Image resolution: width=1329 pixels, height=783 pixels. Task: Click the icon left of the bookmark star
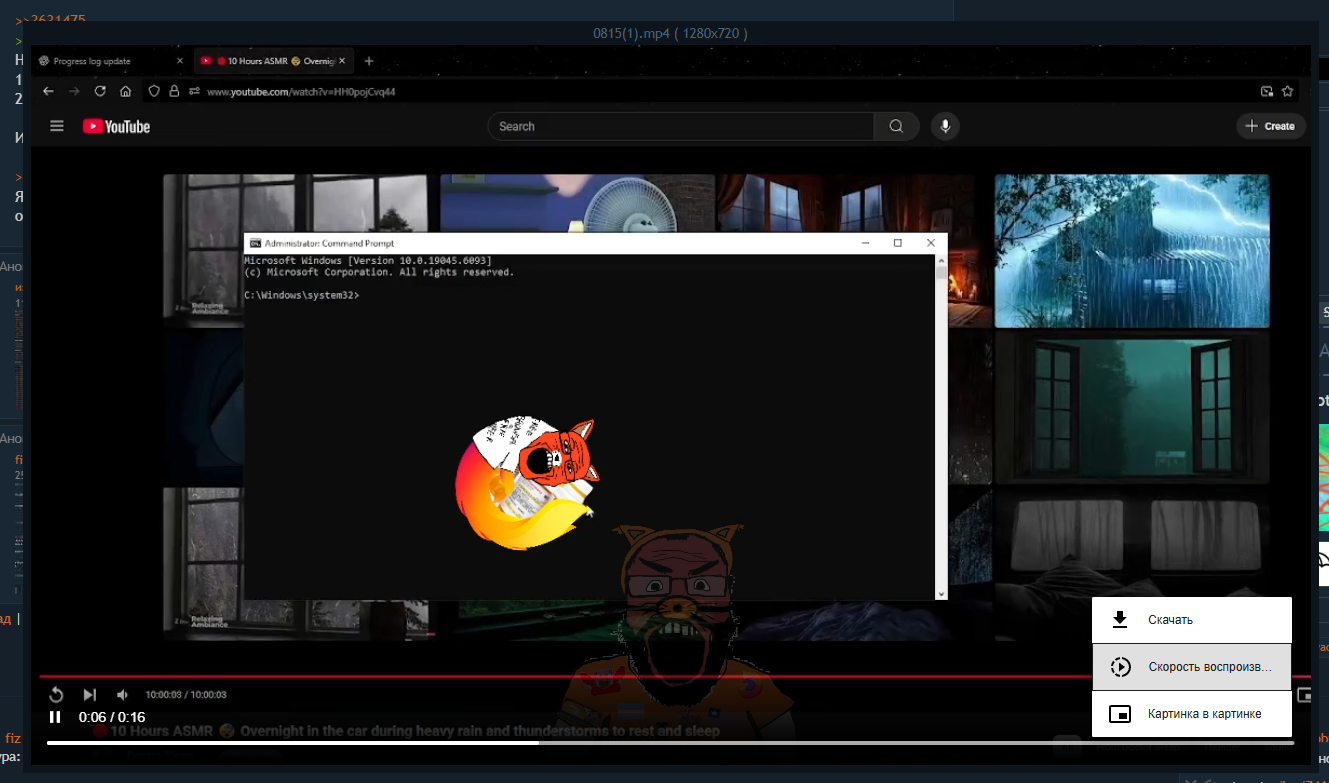coord(1267,91)
